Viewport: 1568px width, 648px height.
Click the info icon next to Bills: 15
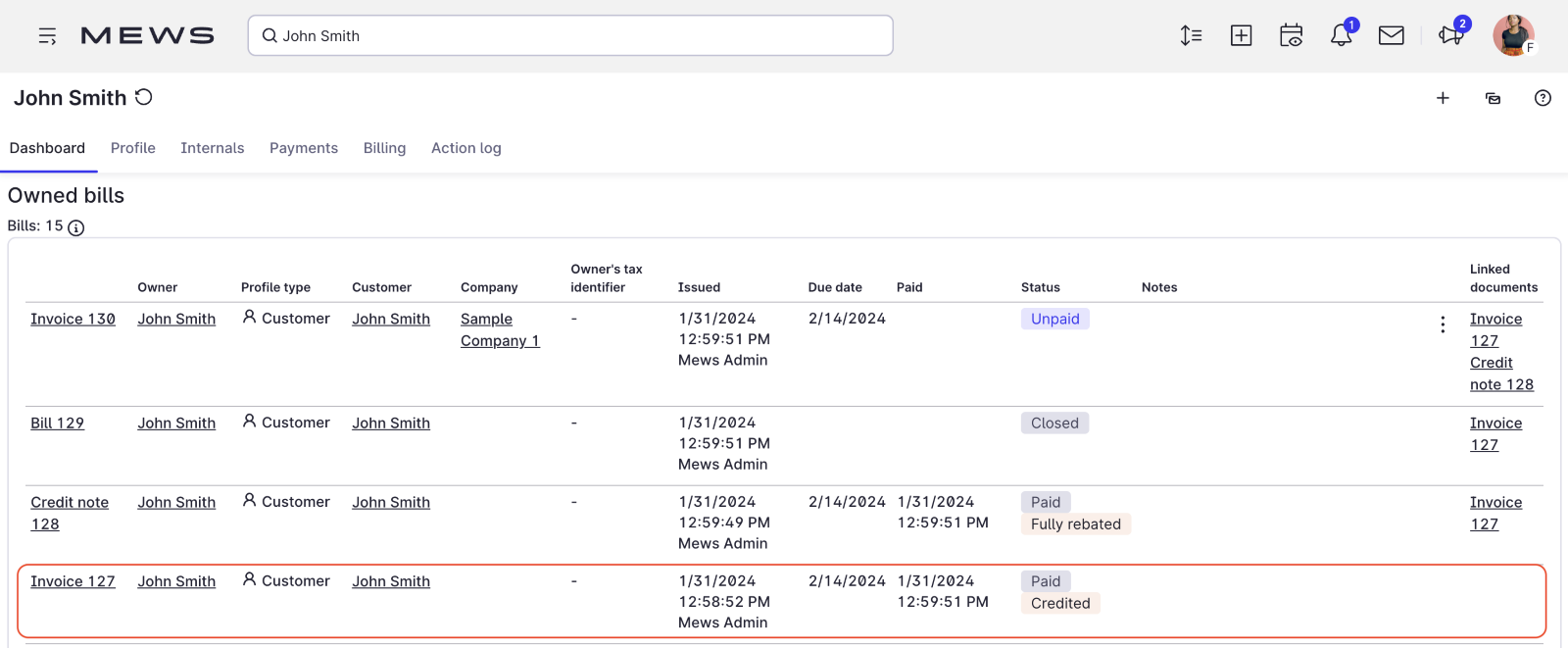[75, 227]
